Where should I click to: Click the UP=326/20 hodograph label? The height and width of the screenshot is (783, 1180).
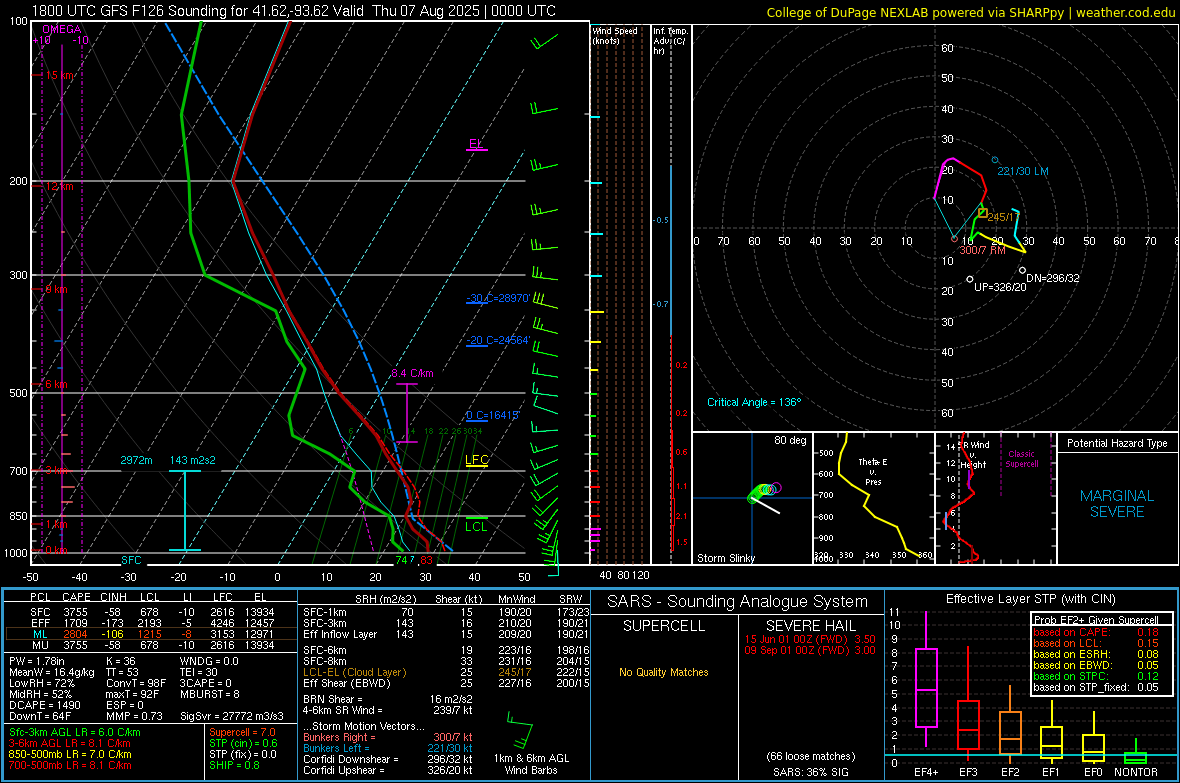[1000, 287]
